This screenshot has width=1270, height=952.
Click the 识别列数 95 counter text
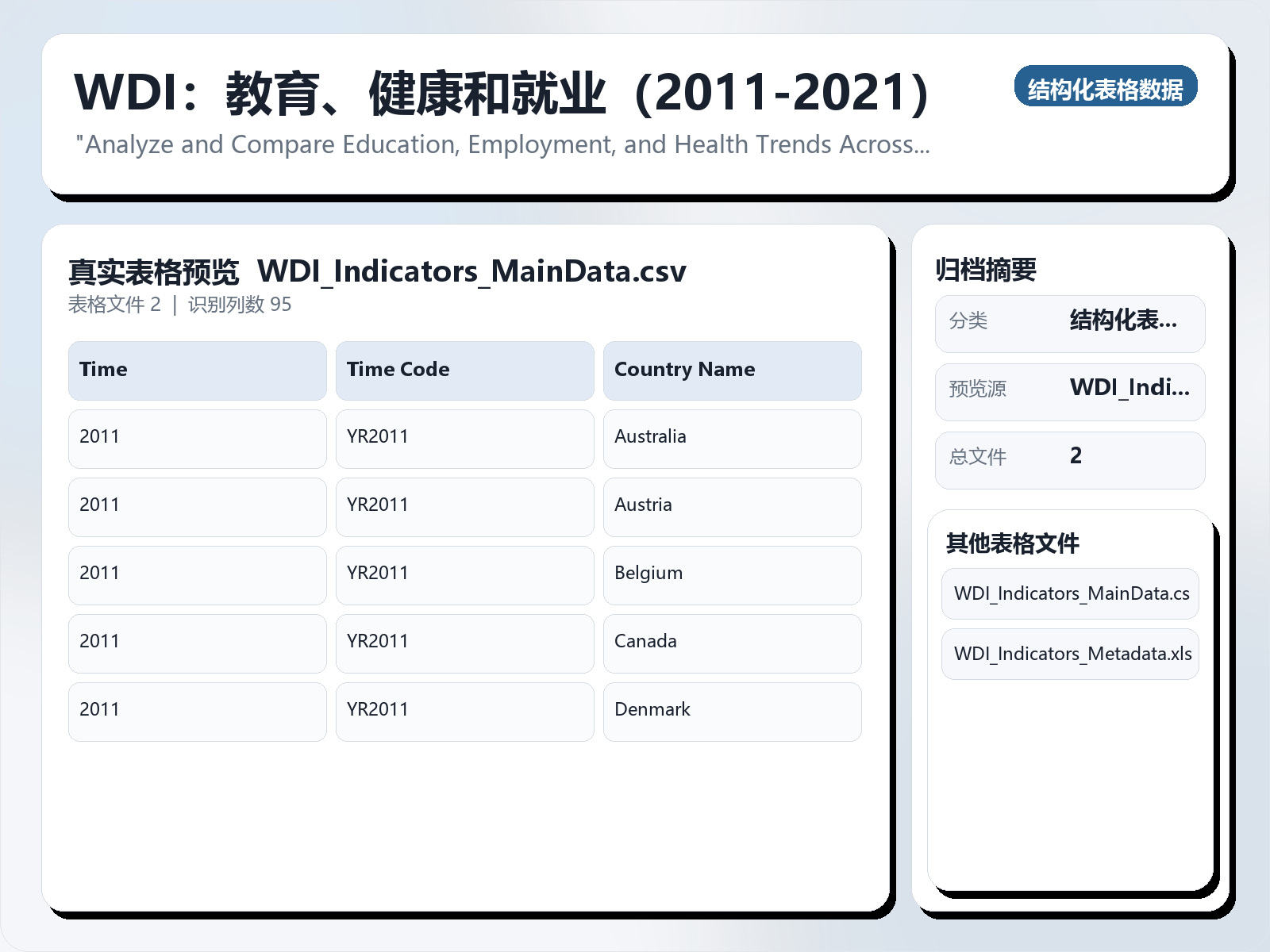pyautogui.click(x=240, y=305)
